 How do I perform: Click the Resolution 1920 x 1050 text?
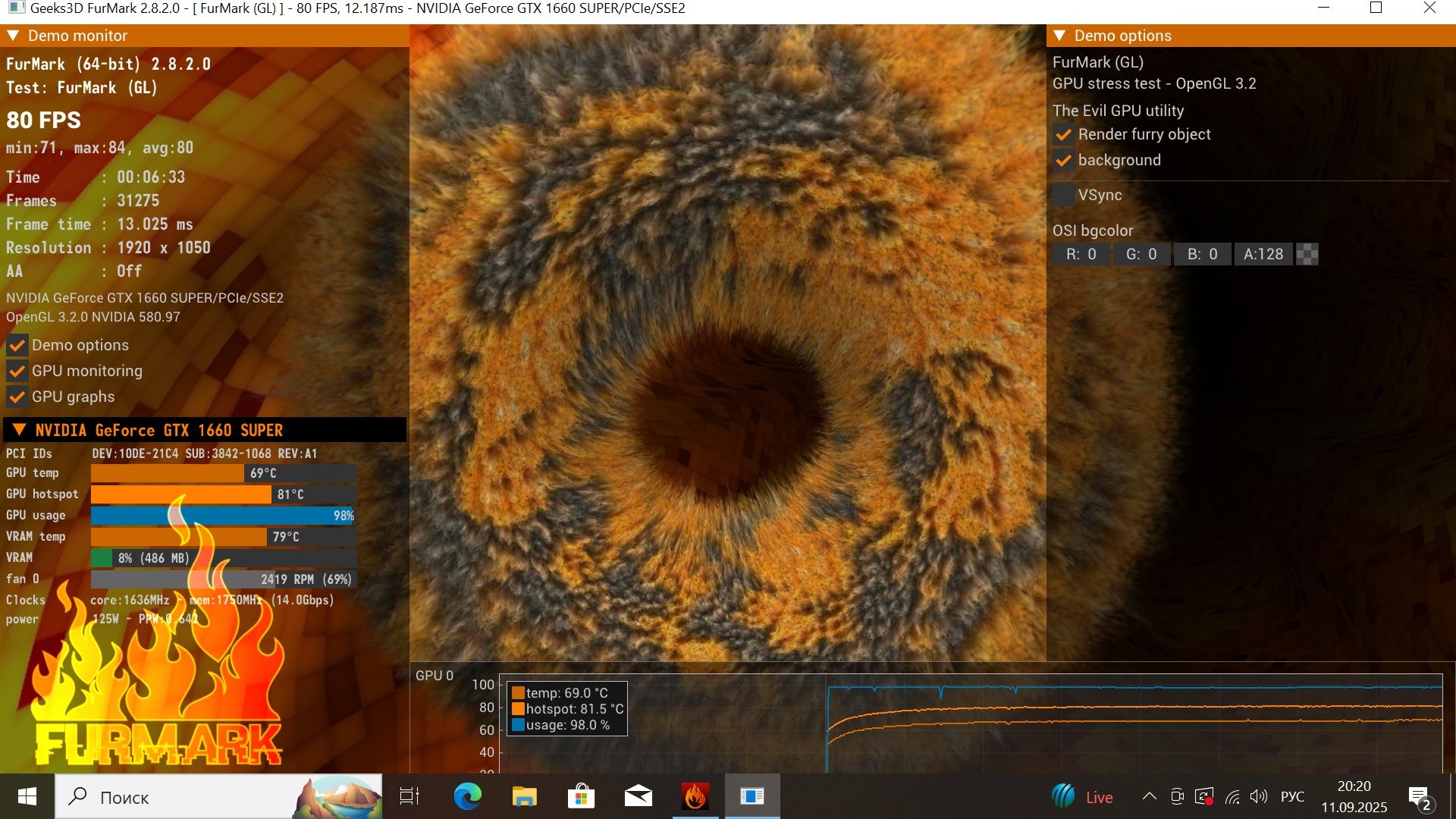(x=108, y=247)
